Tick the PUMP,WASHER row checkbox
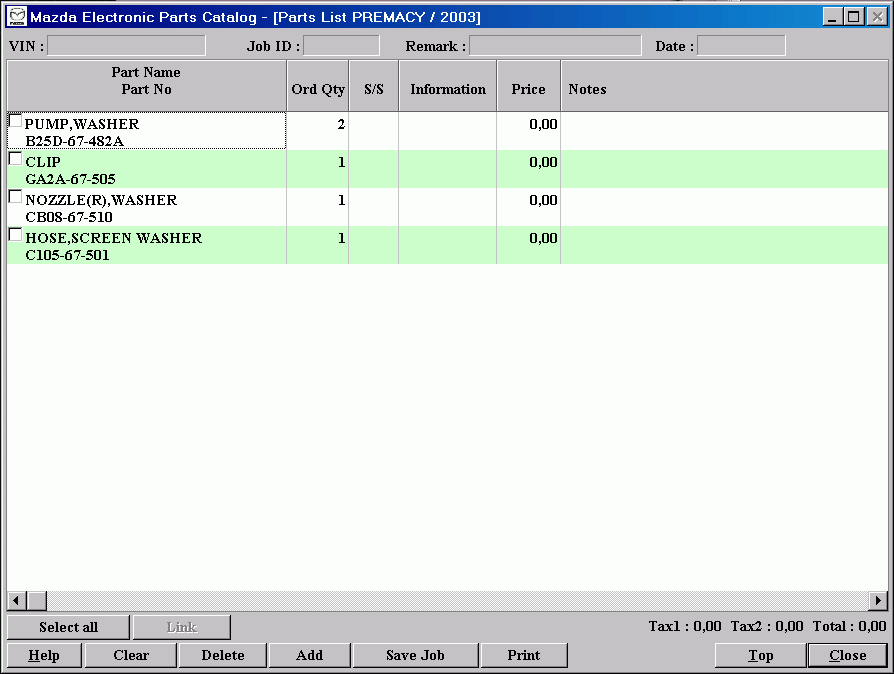894x674 pixels. pos(15,121)
